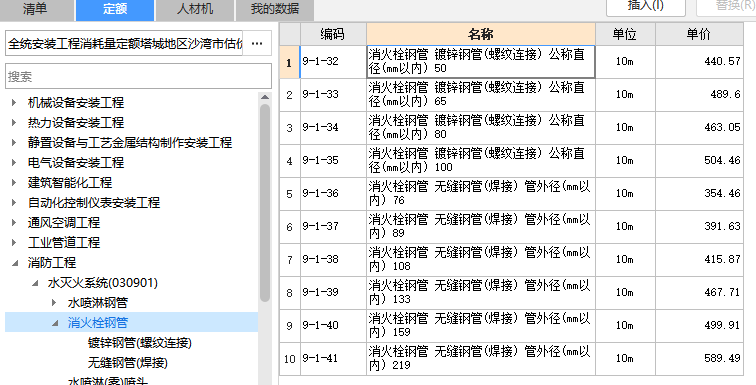
Task: Click price cell 489.6
Action: pos(699,95)
